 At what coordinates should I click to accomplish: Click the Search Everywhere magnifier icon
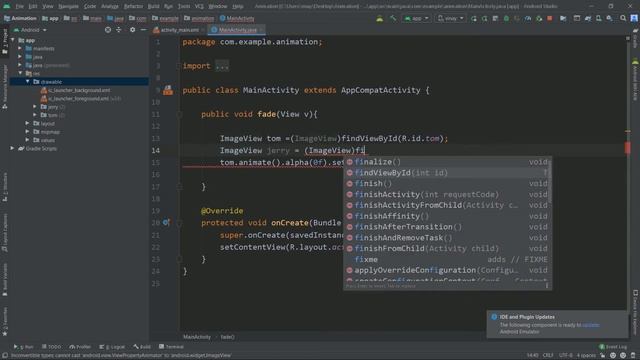click(623, 18)
